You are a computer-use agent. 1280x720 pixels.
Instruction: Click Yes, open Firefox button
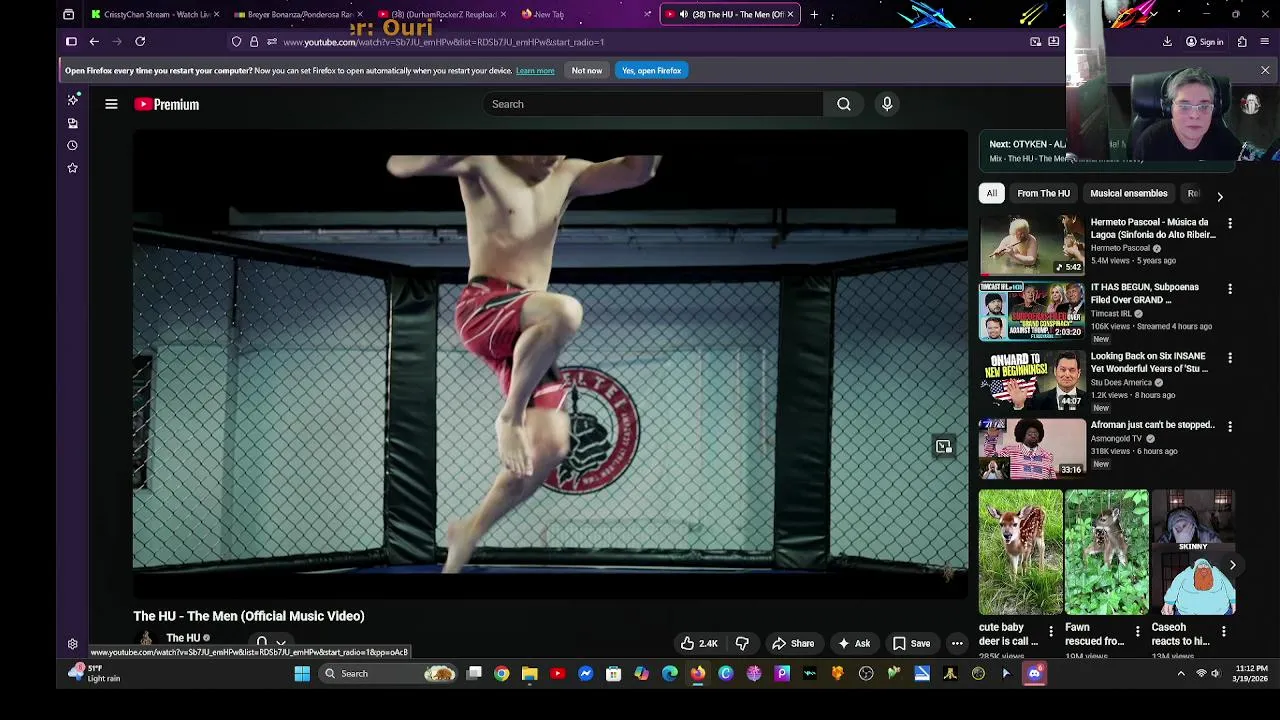[651, 71]
